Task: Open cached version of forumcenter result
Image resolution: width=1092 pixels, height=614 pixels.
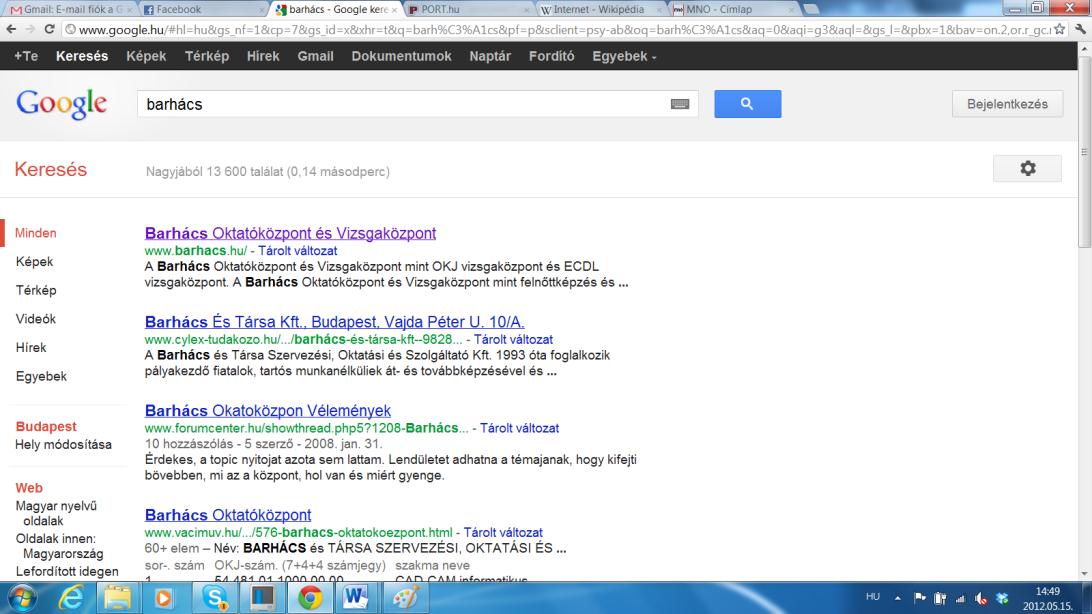Action: tap(520, 428)
